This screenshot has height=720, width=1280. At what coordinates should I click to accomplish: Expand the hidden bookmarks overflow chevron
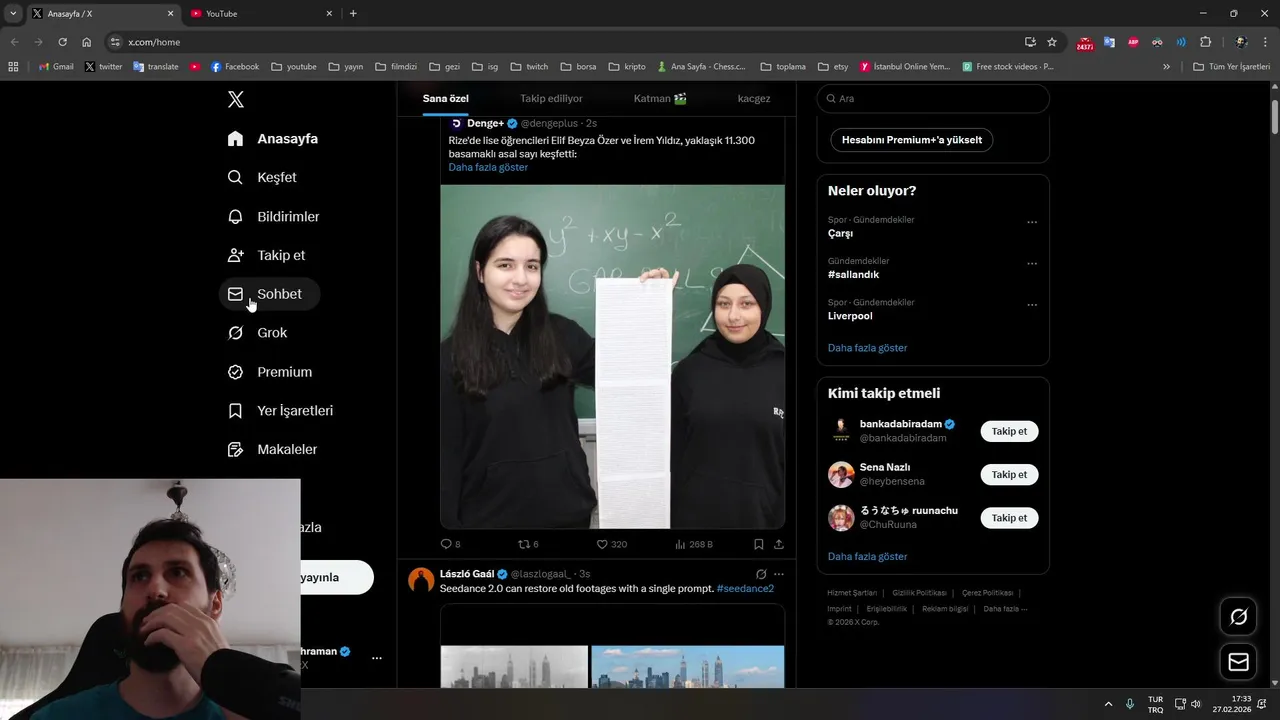pyautogui.click(x=1166, y=67)
